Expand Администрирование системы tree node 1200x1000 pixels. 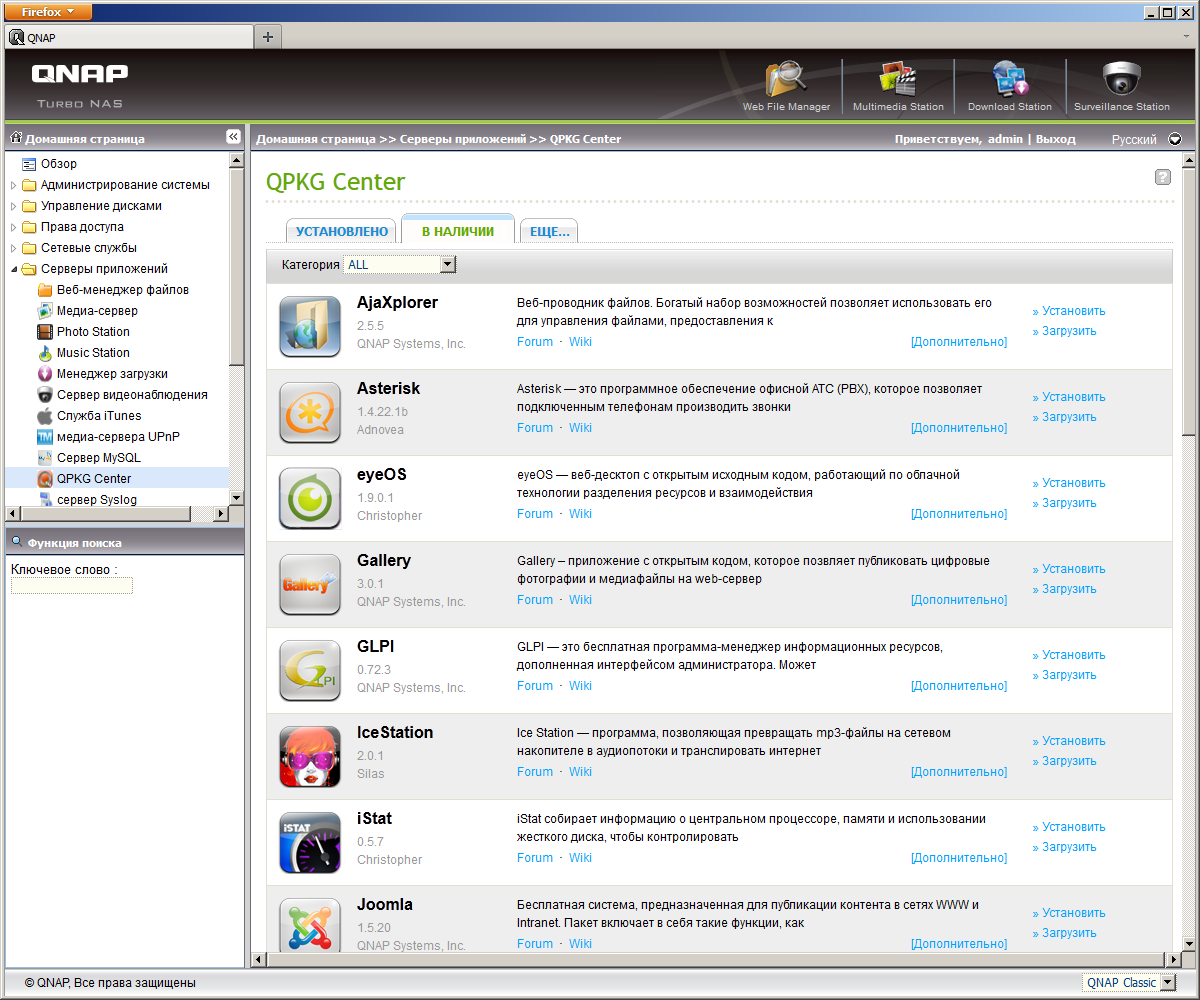tap(14, 185)
